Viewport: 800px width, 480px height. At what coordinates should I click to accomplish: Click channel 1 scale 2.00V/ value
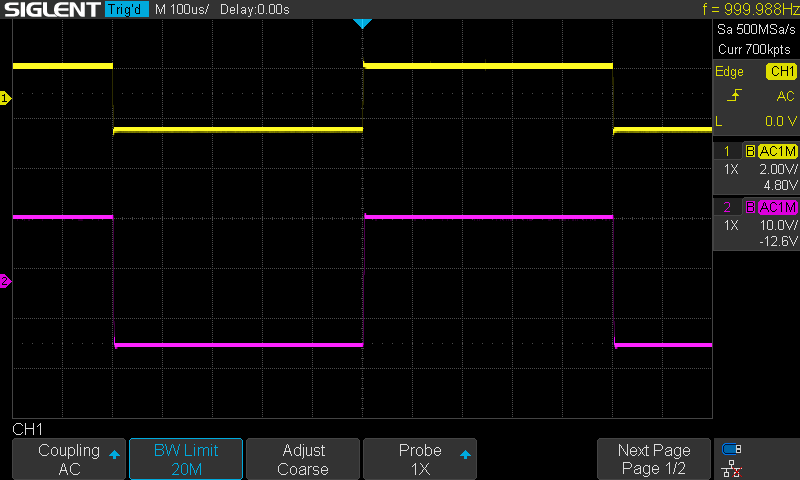(x=778, y=169)
